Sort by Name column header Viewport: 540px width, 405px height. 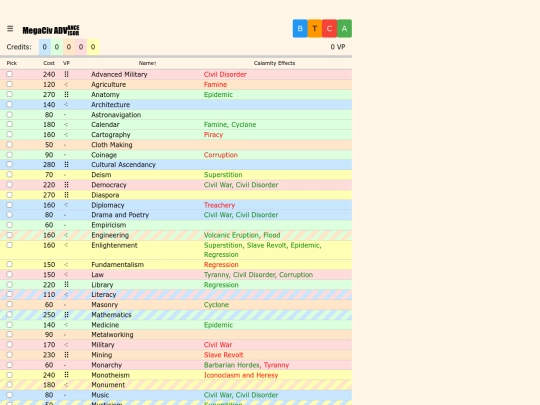pos(147,63)
